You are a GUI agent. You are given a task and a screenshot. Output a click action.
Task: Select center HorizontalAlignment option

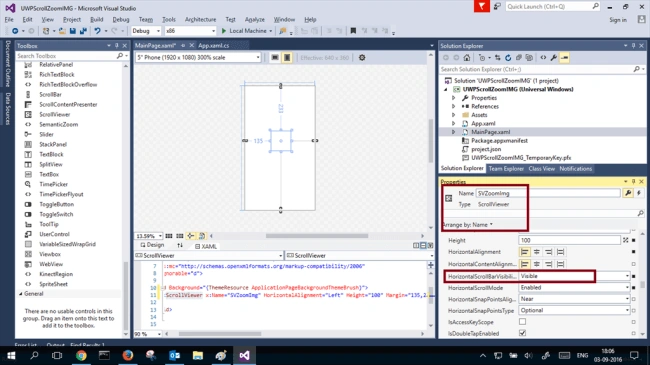pos(537,252)
